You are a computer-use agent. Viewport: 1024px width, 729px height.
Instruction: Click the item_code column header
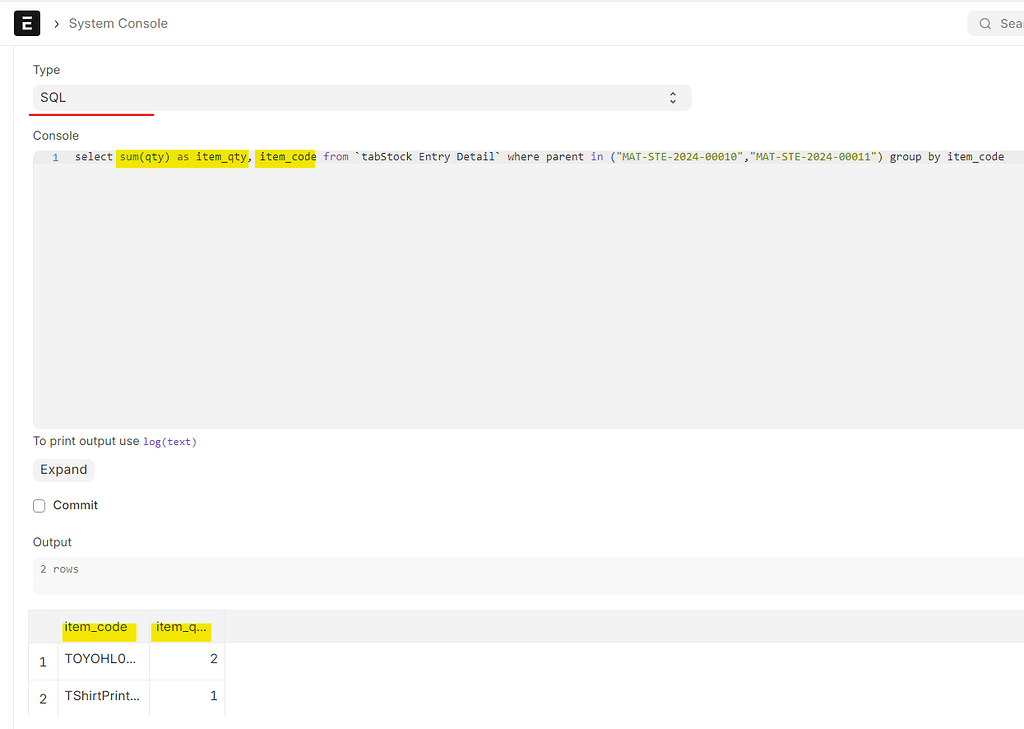[x=103, y=627]
